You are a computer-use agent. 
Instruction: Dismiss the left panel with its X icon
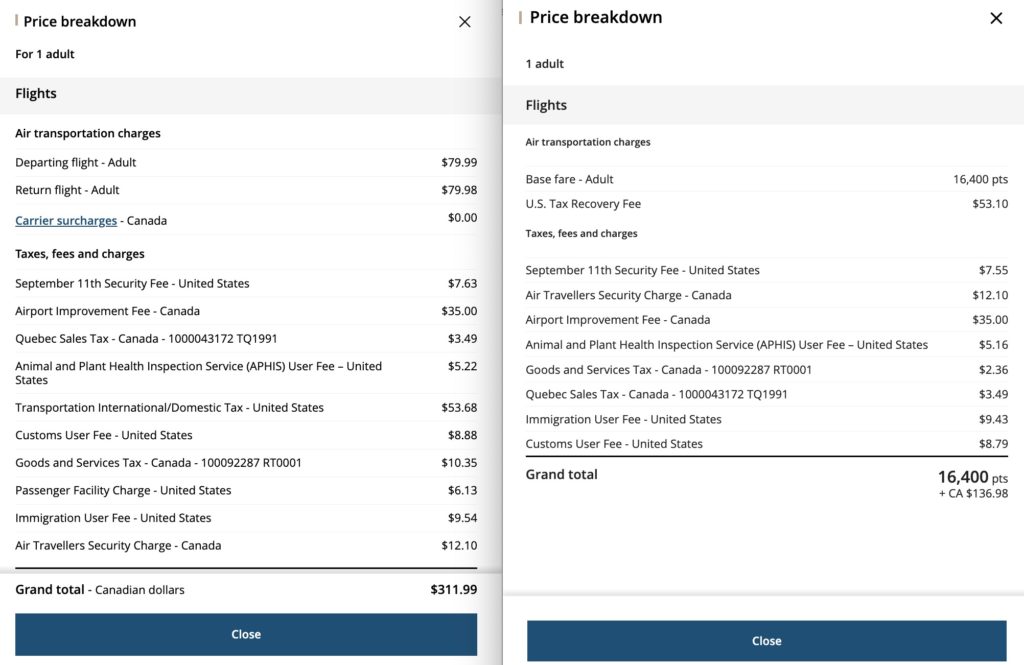tap(464, 21)
